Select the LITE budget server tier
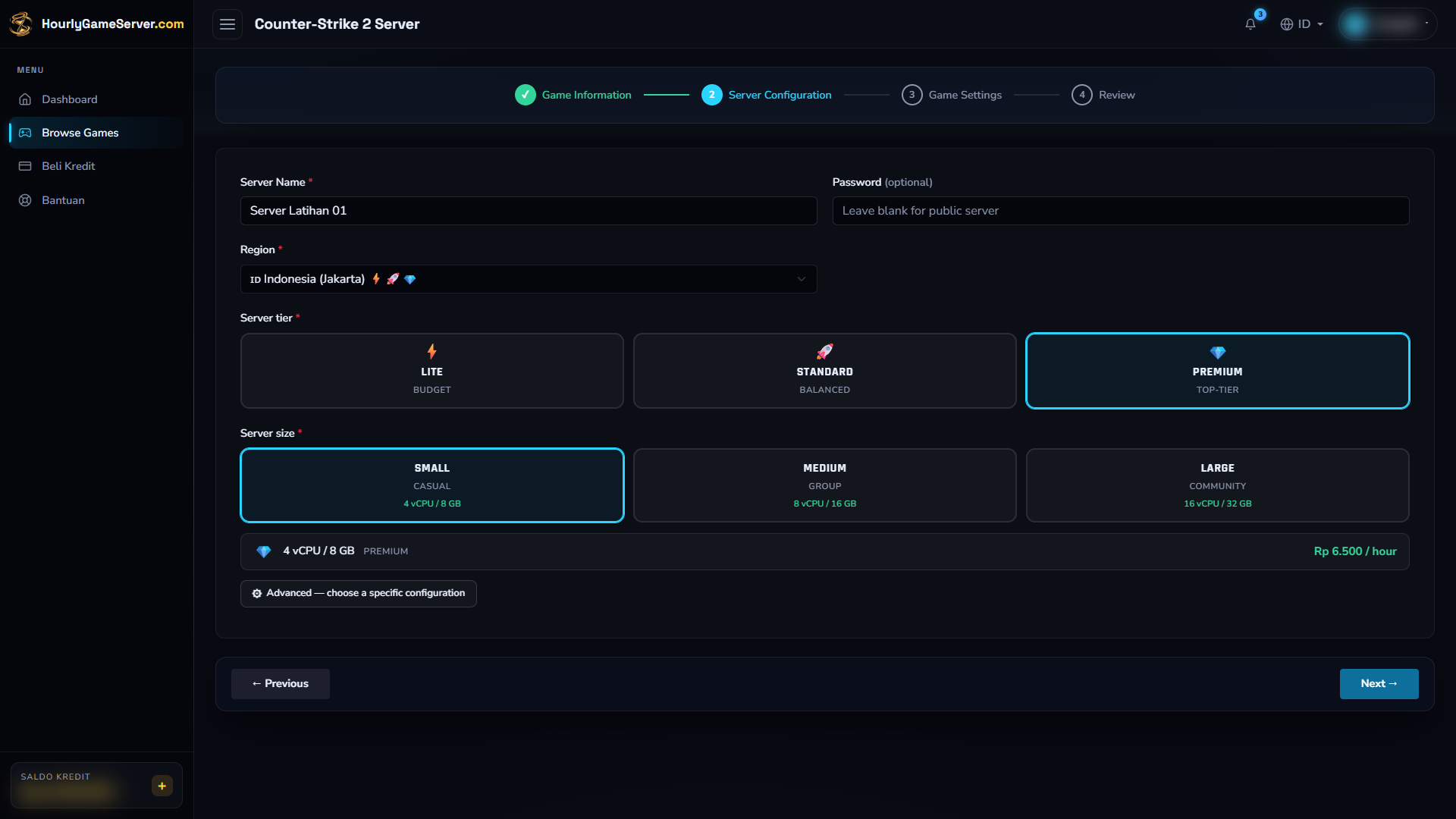The width and height of the screenshot is (1456, 819). click(432, 371)
